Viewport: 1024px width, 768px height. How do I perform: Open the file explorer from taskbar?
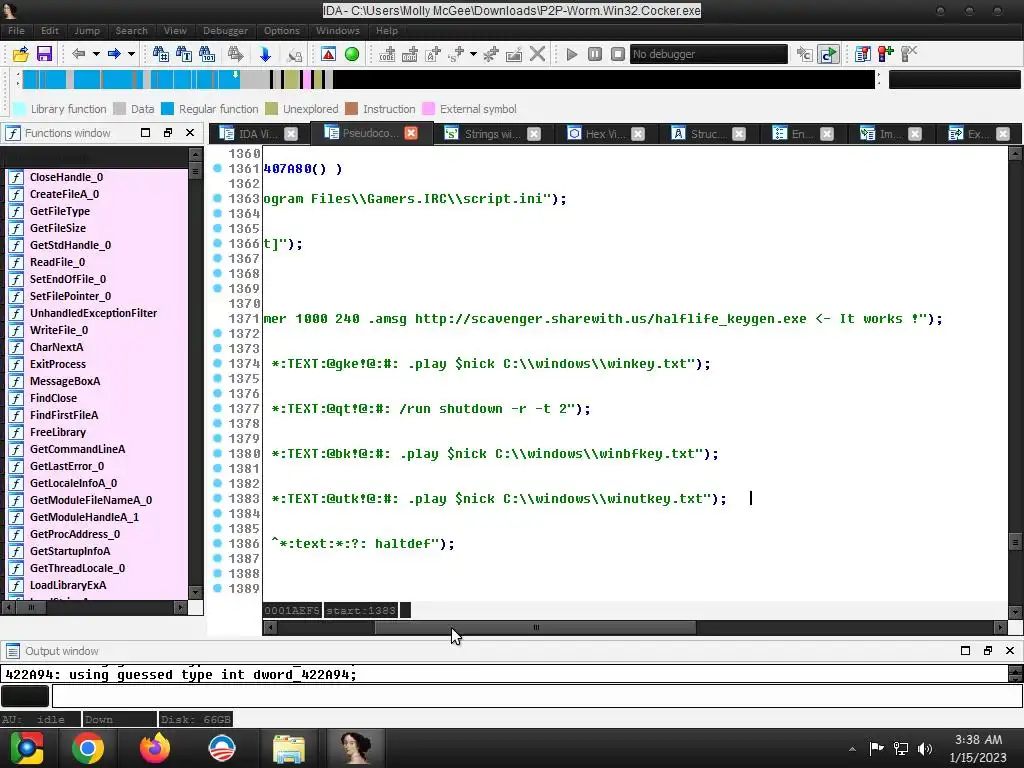[289, 748]
